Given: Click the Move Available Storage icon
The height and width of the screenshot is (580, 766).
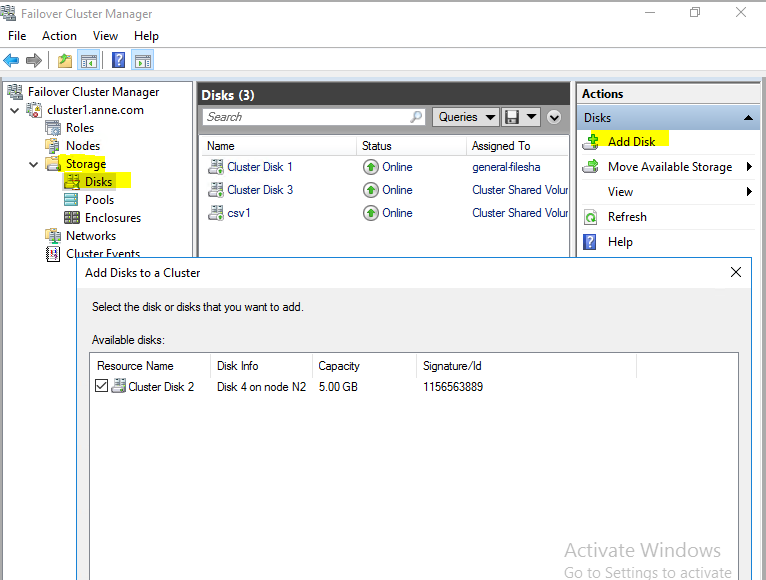Looking at the screenshot, I should point(591,167).
